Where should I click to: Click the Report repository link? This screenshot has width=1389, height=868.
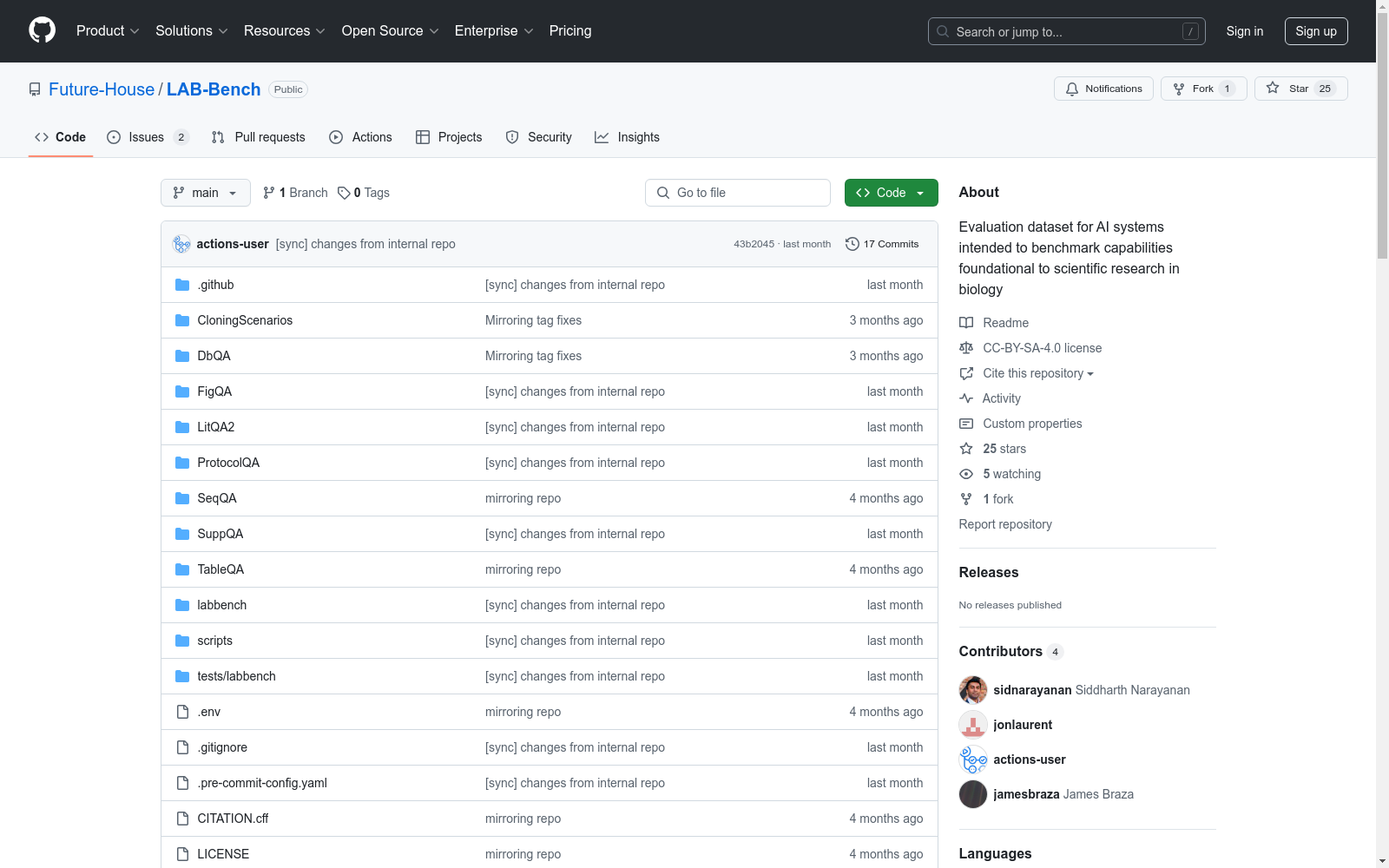1005,524
